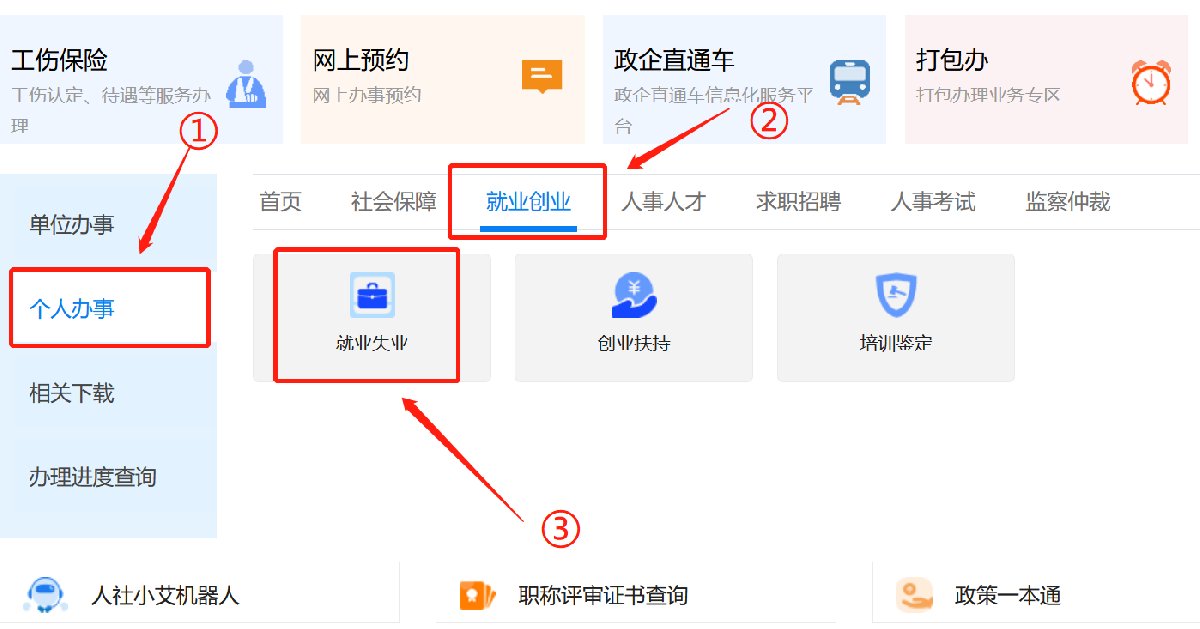This screenshot has height=629, width=1200.
Task: Open 培训鉴定 shield icon
Action: (895, 295)
